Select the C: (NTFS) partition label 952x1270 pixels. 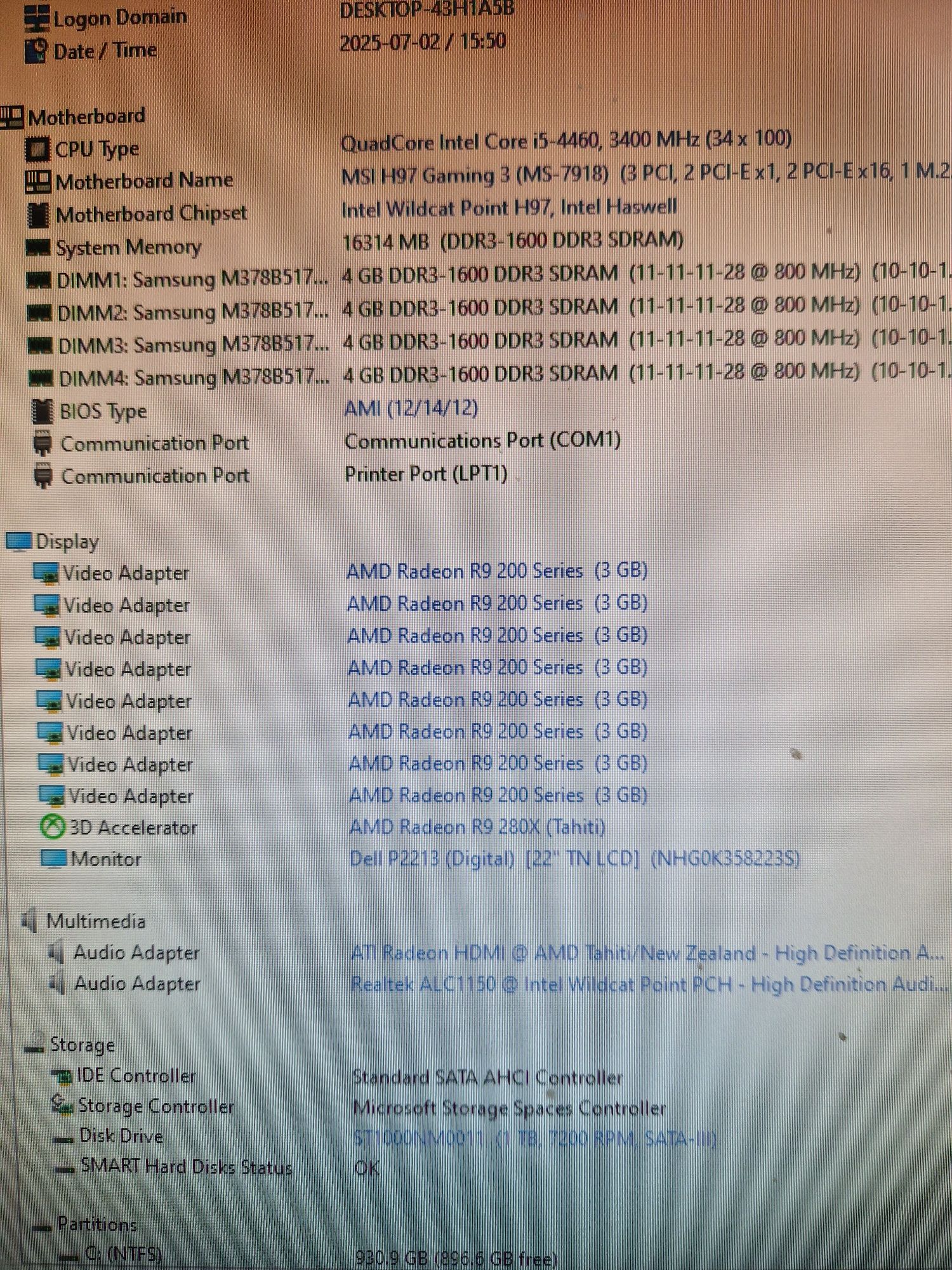coord(122,1254)
